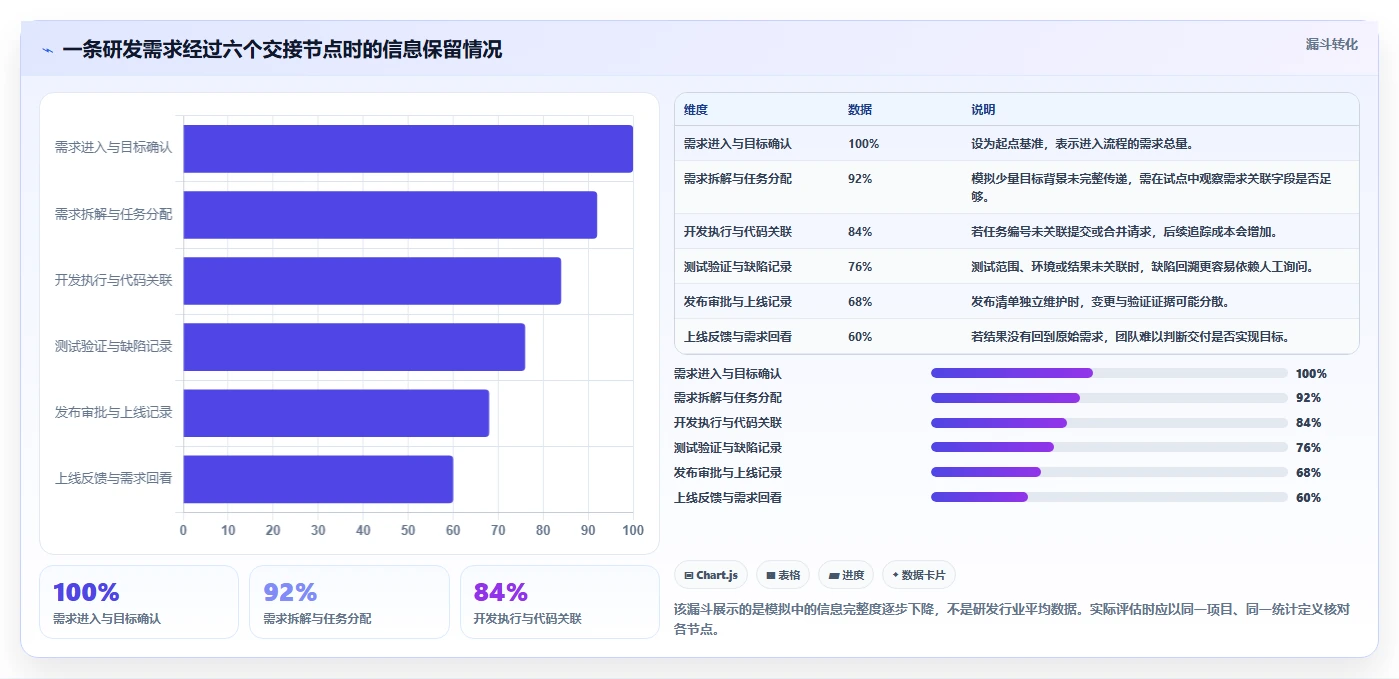This screenshot has width=1399, height=679.
Task: Click the footnote paragraph starting '该漏斗展示的是'
Action: (1012, 619)
